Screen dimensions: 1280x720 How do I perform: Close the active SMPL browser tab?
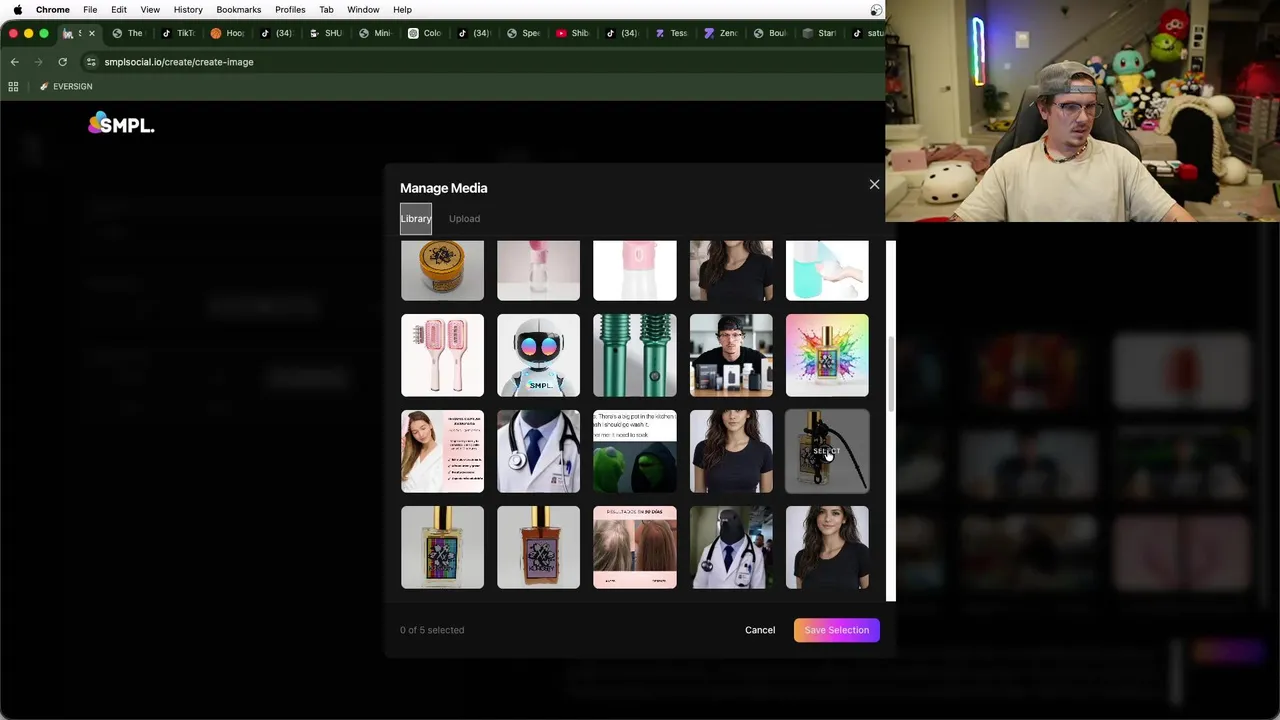91,33
